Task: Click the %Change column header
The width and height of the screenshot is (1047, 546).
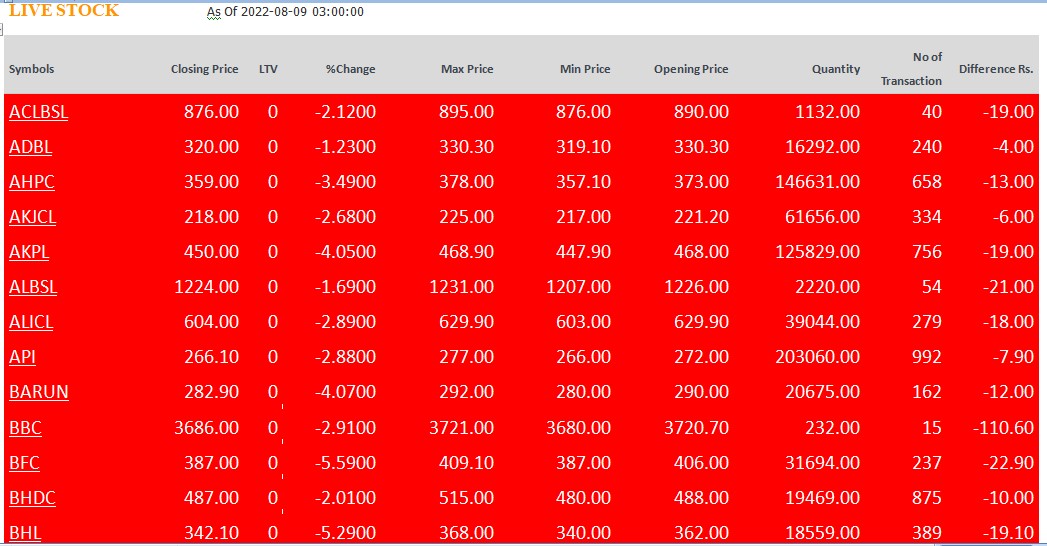Action: pyautogui.click(x=351, y=69)
